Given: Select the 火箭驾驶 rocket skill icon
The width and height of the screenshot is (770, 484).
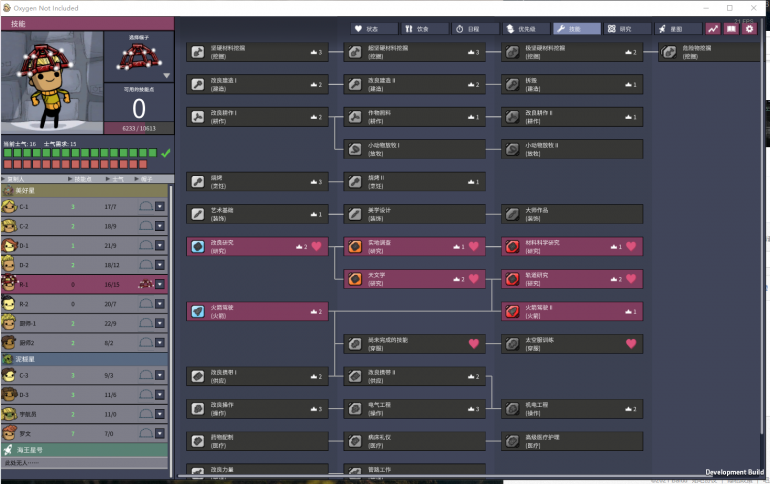Looking at the screenshot, I should coord(197,311).
